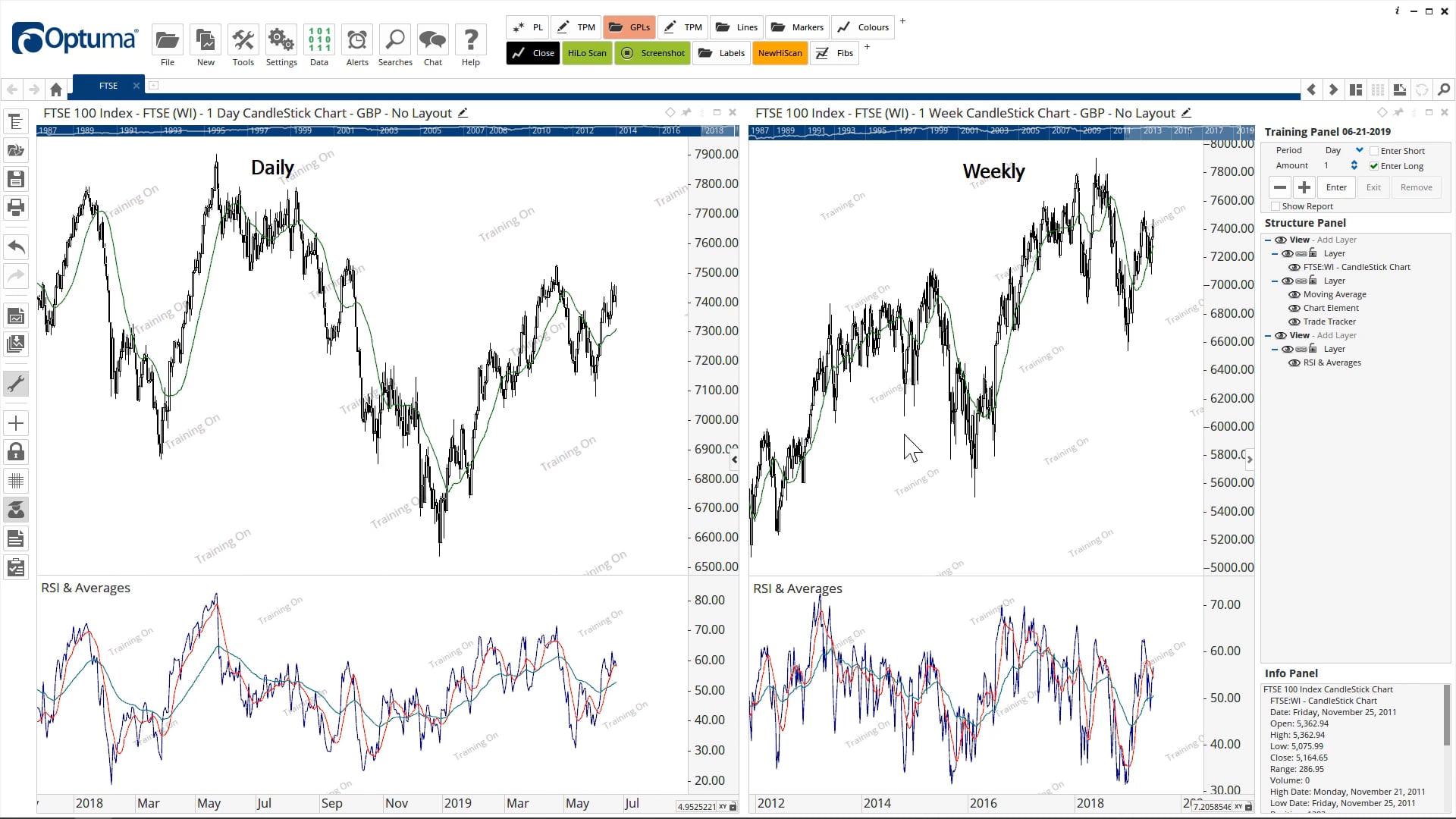Click the NewHiScan button

[x=780, y=53]
